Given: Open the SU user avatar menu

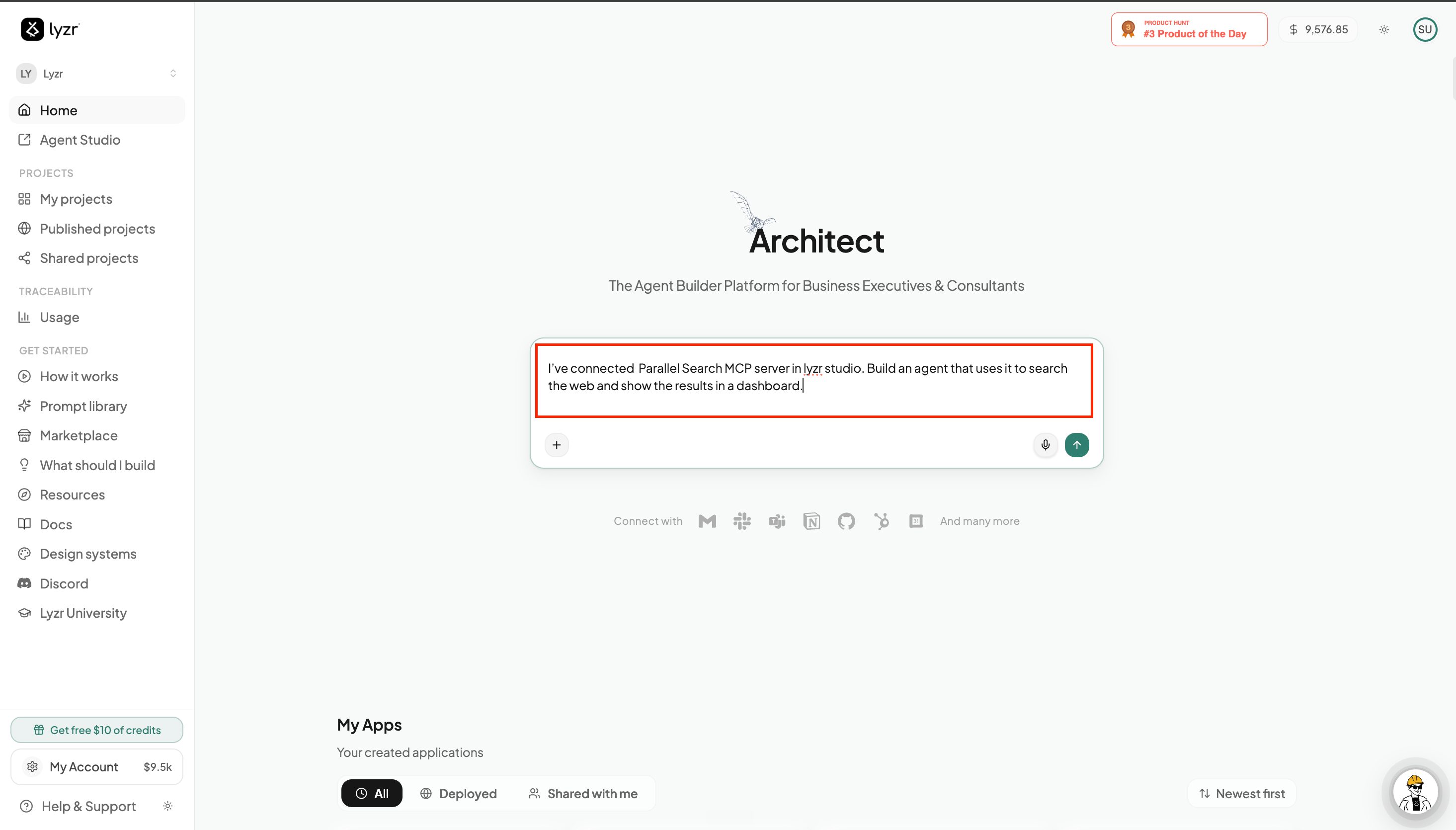Looking at the screenshot, I should tap(1425, 30).
